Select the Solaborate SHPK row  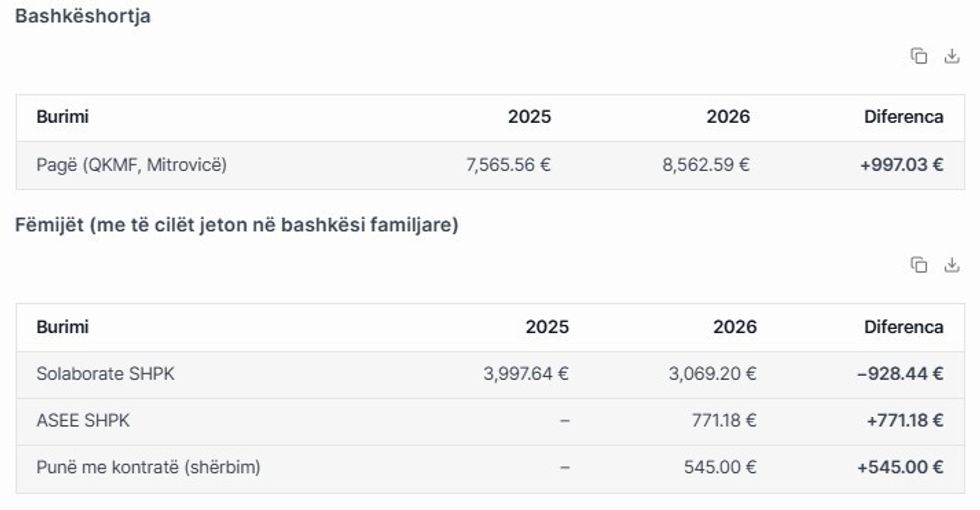point(98,374)
